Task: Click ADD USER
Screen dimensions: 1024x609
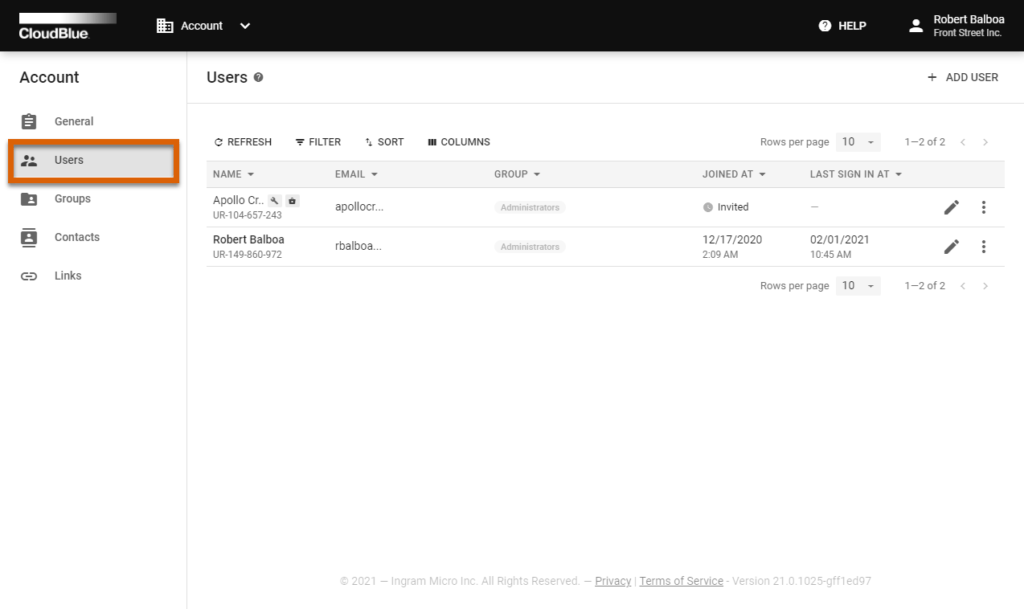Action: (x=960, y=76)
